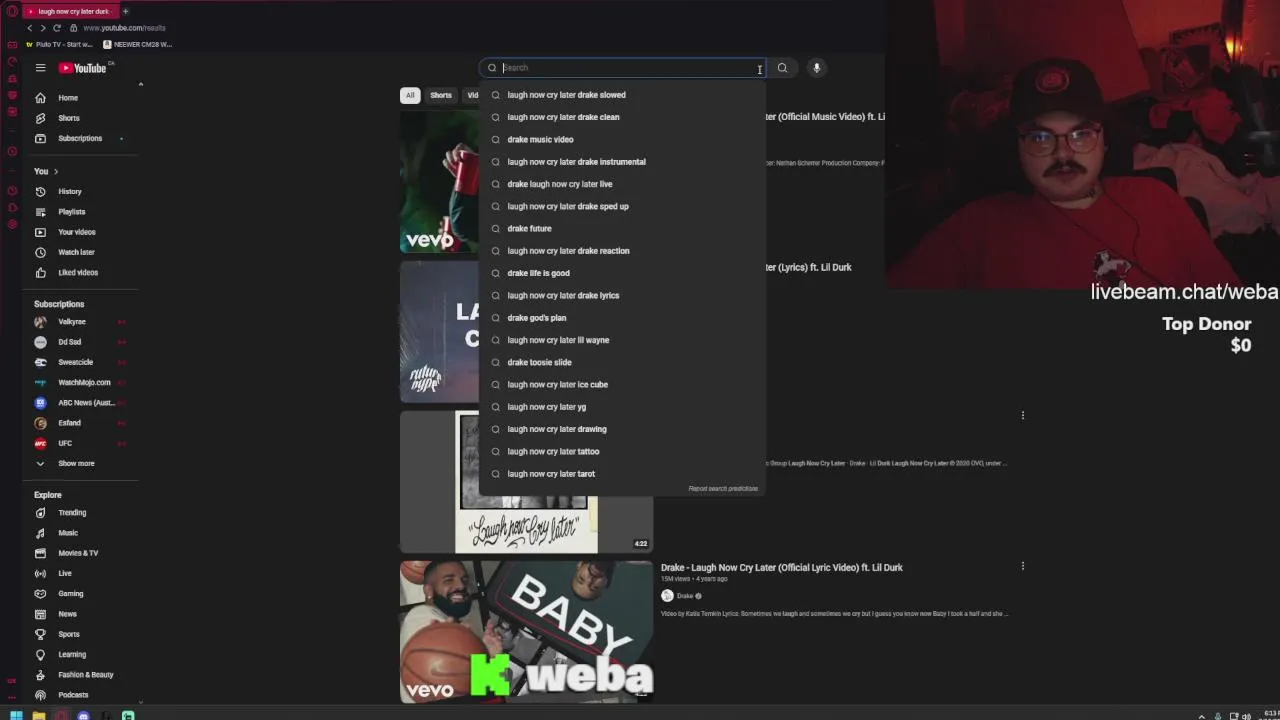Choose suggestion 'laugh now cry later drake sped up'
Image resolution: width=1280 pixels, height=720 pixels.
622,206
